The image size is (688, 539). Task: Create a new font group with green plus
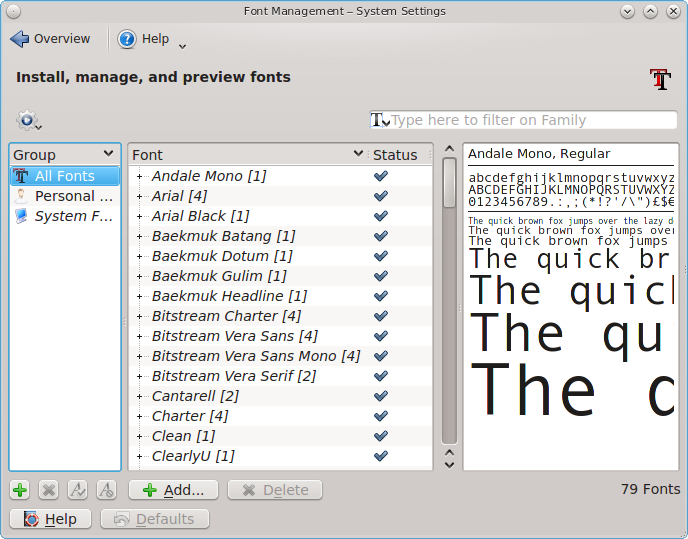pos(20,490)
